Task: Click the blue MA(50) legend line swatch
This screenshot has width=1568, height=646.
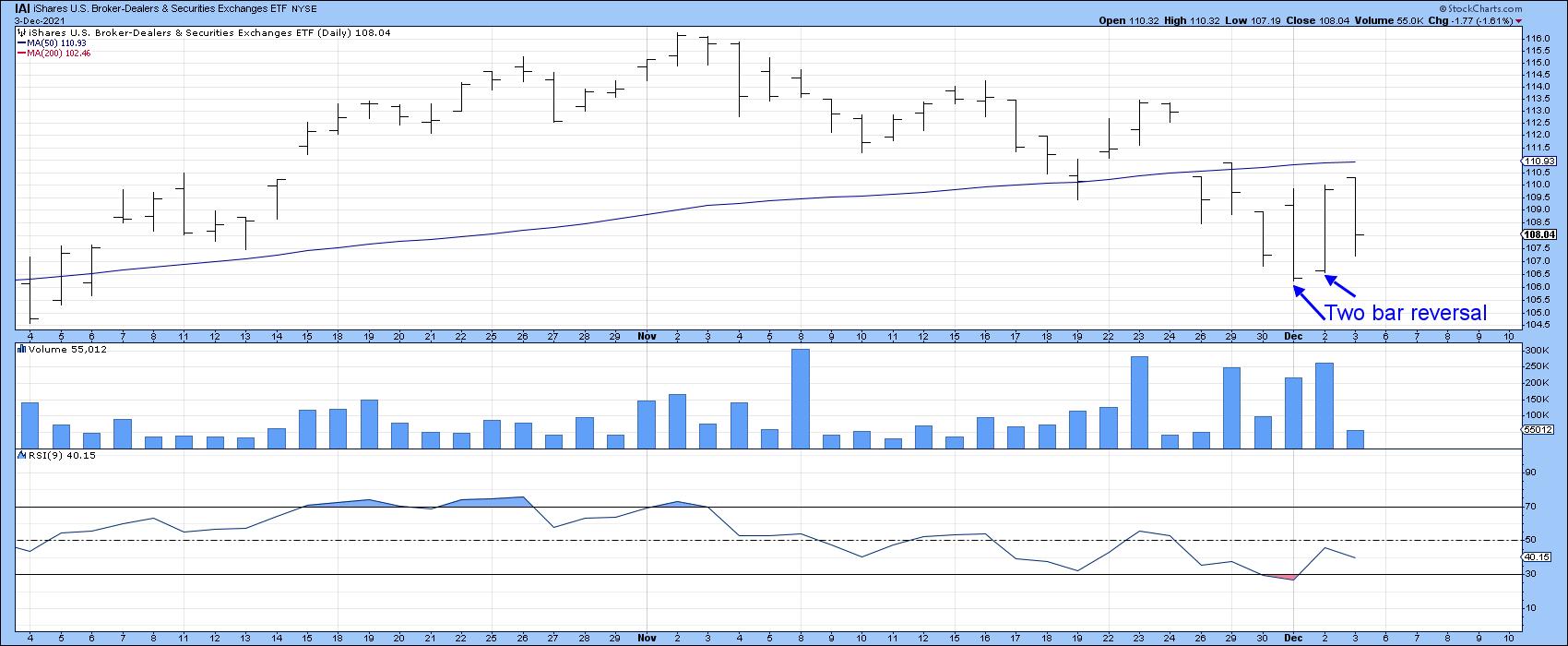Action: click(x=20, y=43)
